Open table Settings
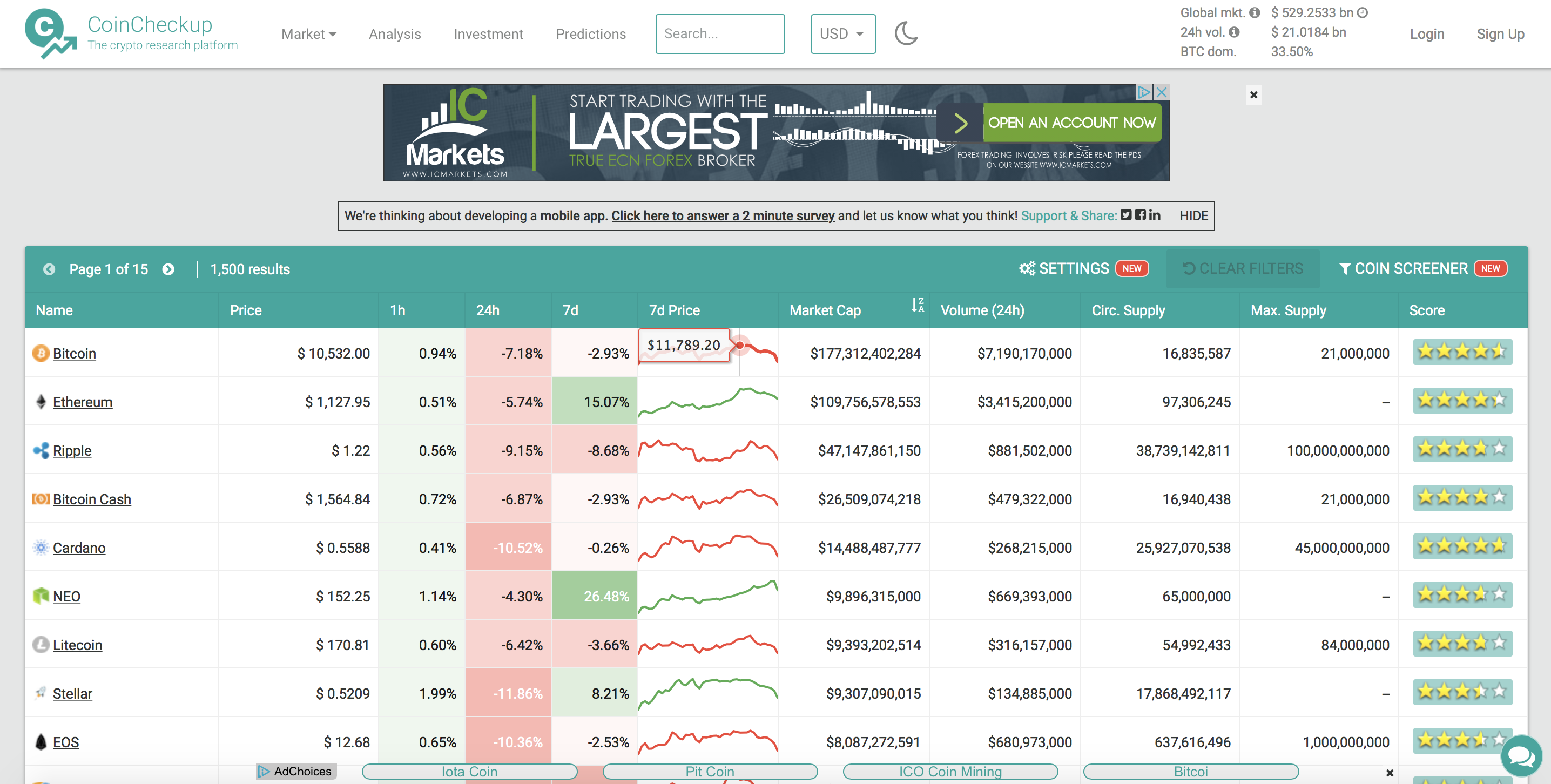 click(1083, 268)
